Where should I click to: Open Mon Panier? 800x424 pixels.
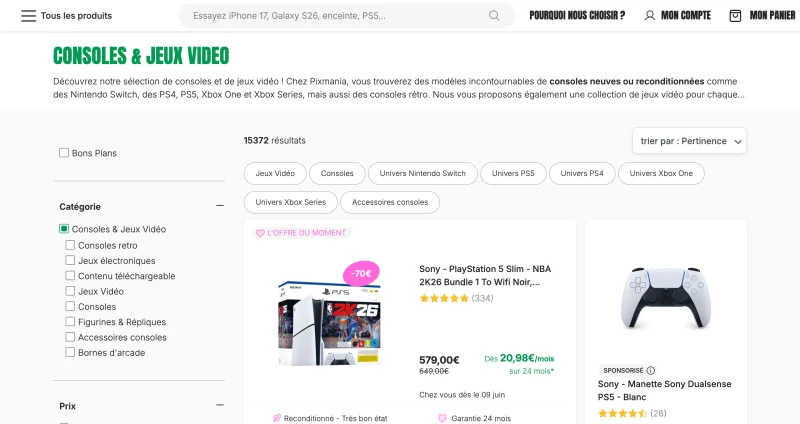click(772, 15)
